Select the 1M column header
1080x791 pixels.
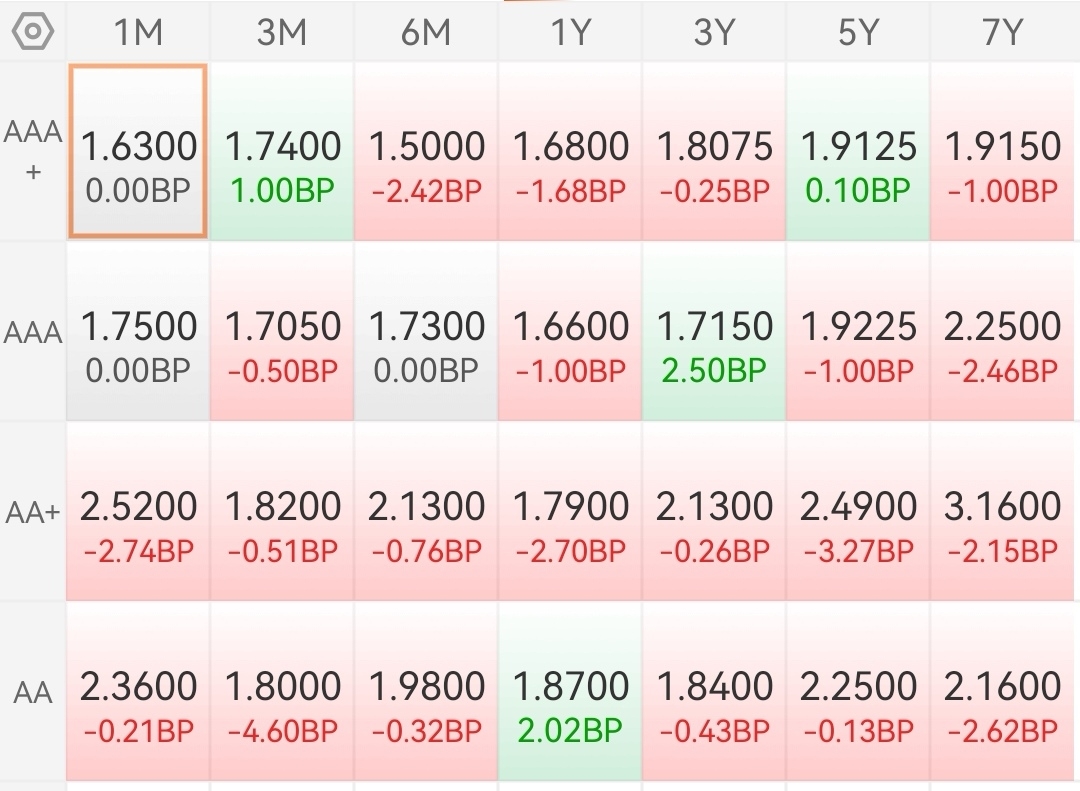pyautogui.click(x=138, y=32)
